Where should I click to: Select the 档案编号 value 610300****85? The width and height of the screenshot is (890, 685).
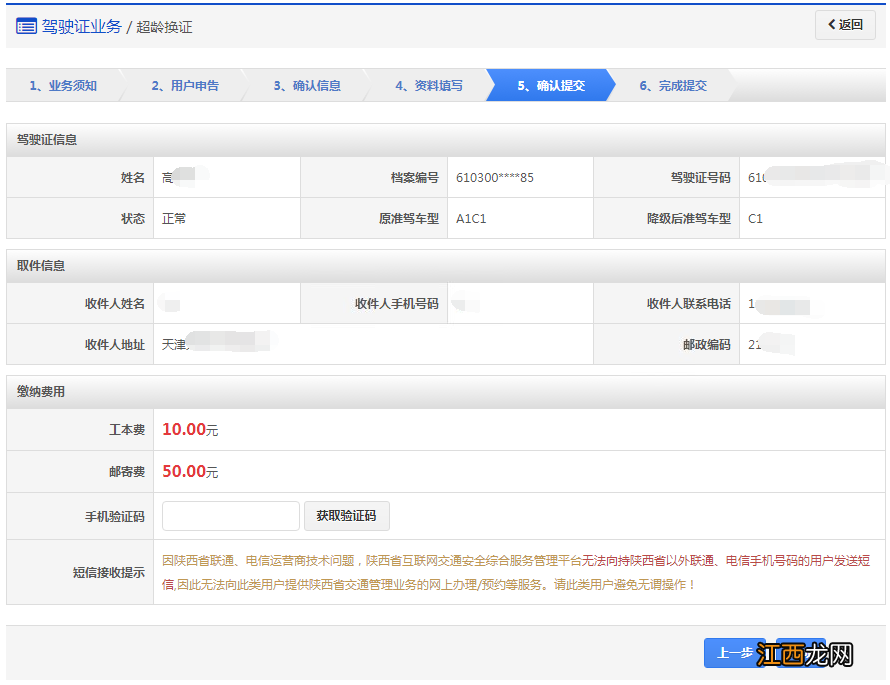[x=494, y=178]
